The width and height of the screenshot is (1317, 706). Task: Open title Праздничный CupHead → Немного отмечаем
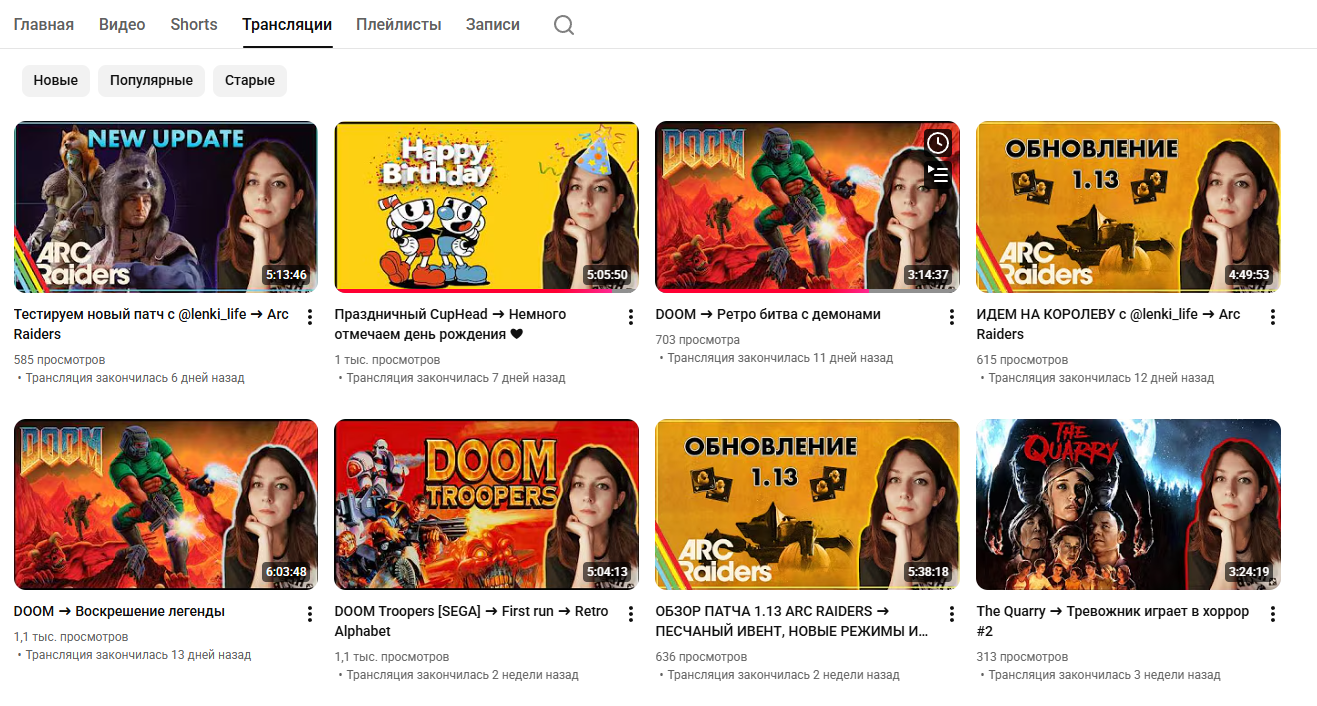pyautogui.click(x=450, y=324)
